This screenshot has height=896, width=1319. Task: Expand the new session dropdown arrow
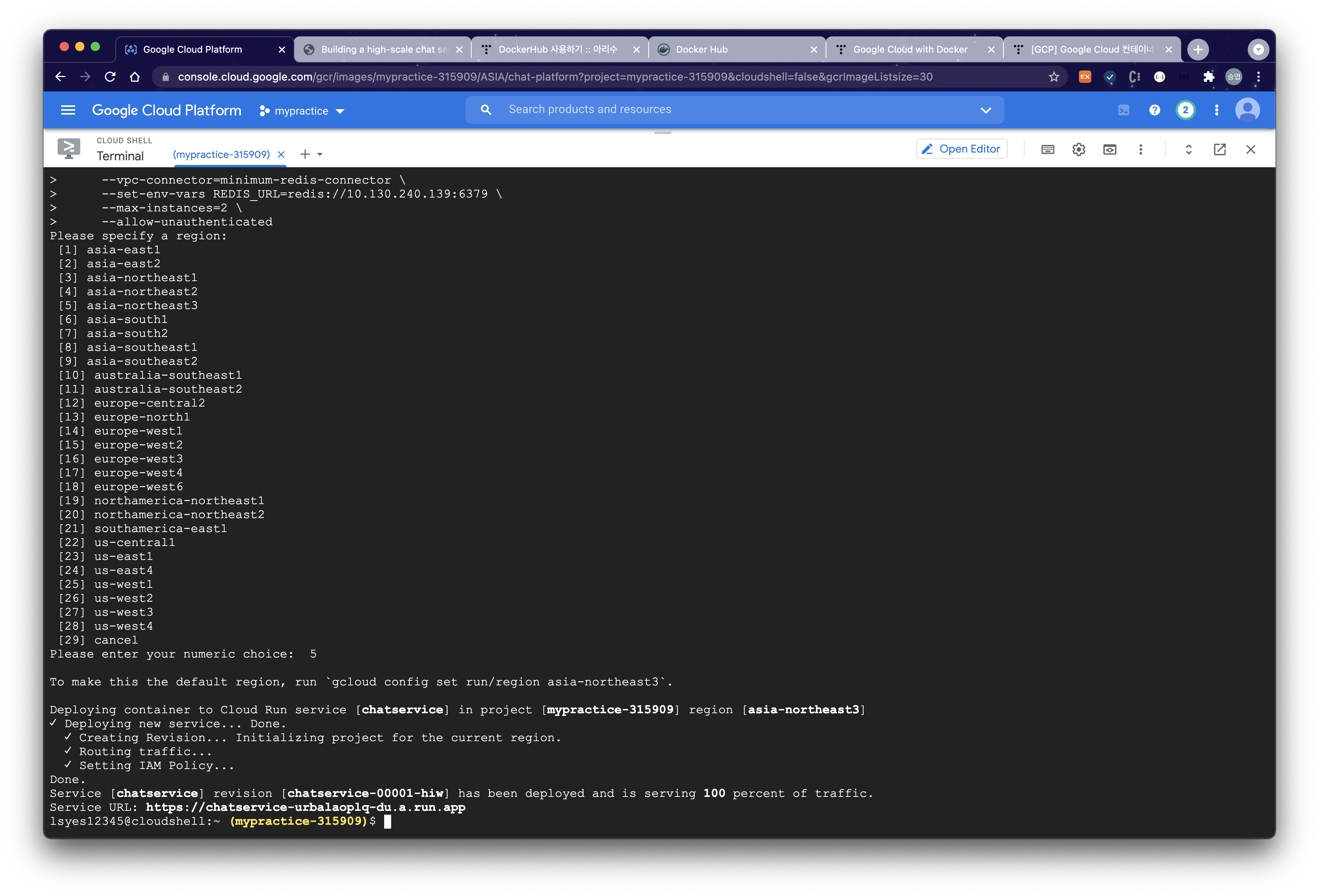pyautogui.click(x=320, y=154)
